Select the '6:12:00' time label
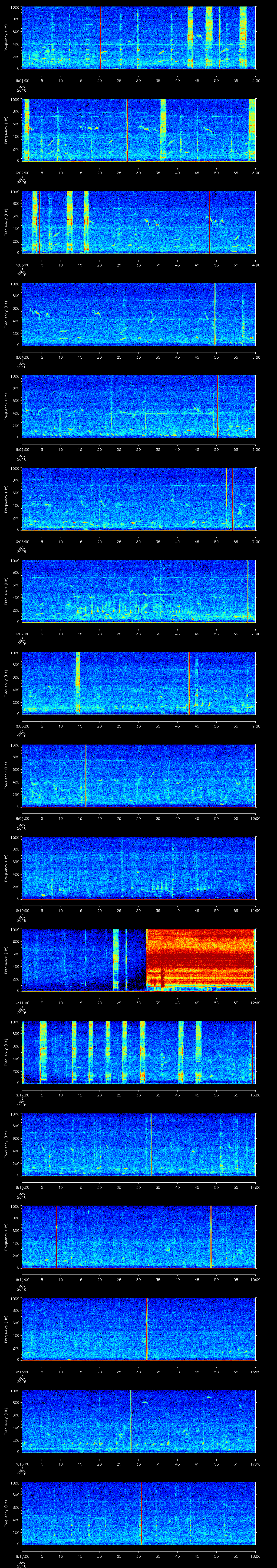The width and height of the screenshot is (277, 1568). [22, 1095]
